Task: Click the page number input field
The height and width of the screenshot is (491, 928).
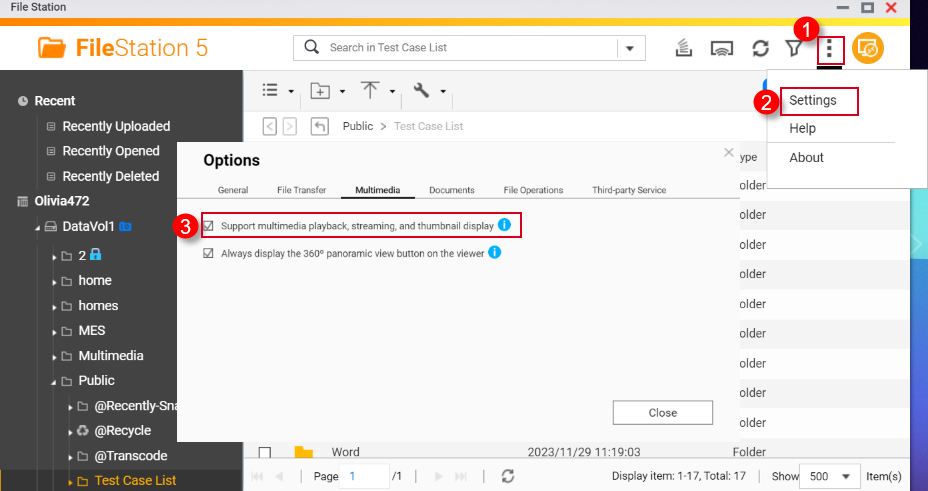Action: pos(365,476)
